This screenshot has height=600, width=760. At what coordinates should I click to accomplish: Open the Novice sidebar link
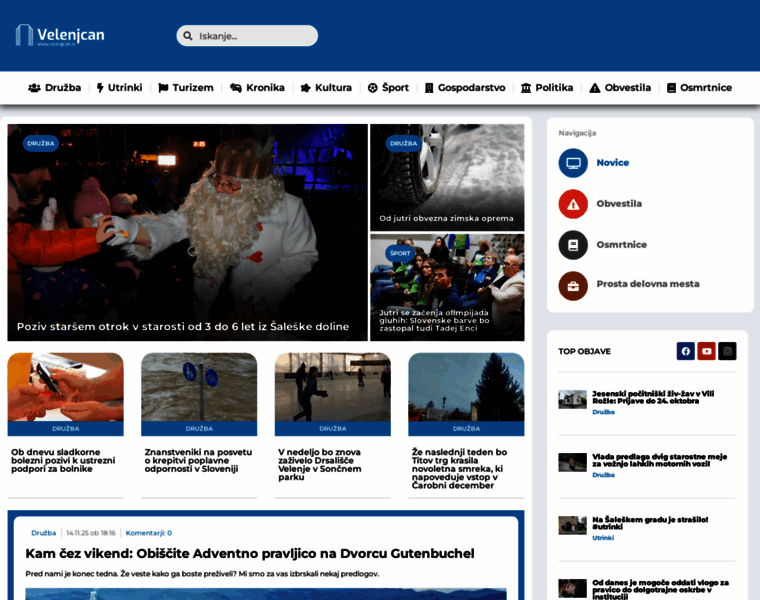(613, 163)
